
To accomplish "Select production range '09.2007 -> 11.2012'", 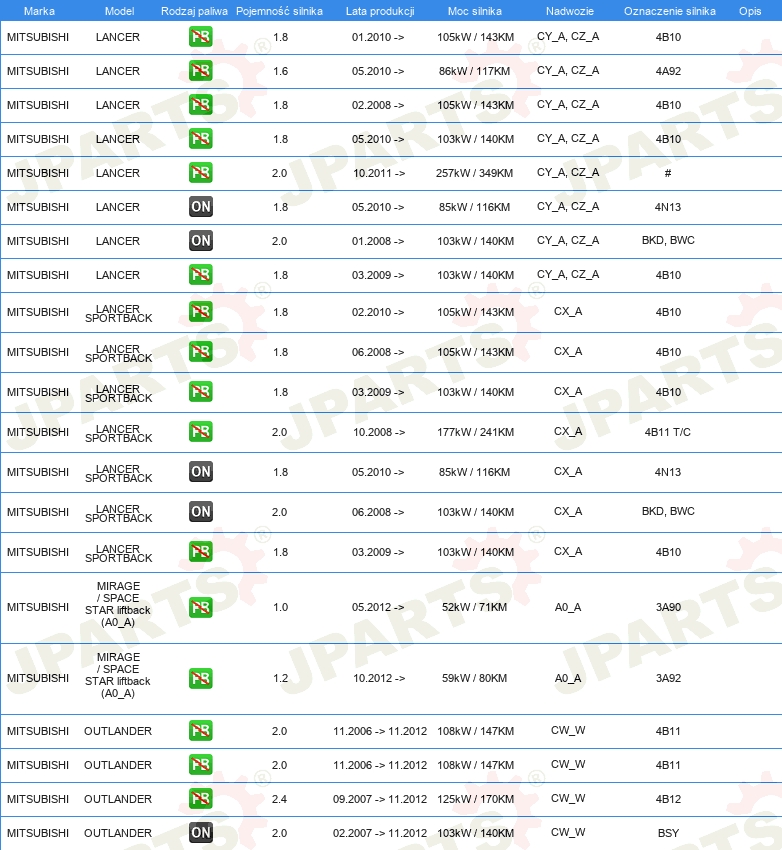I will pos(380,799).
